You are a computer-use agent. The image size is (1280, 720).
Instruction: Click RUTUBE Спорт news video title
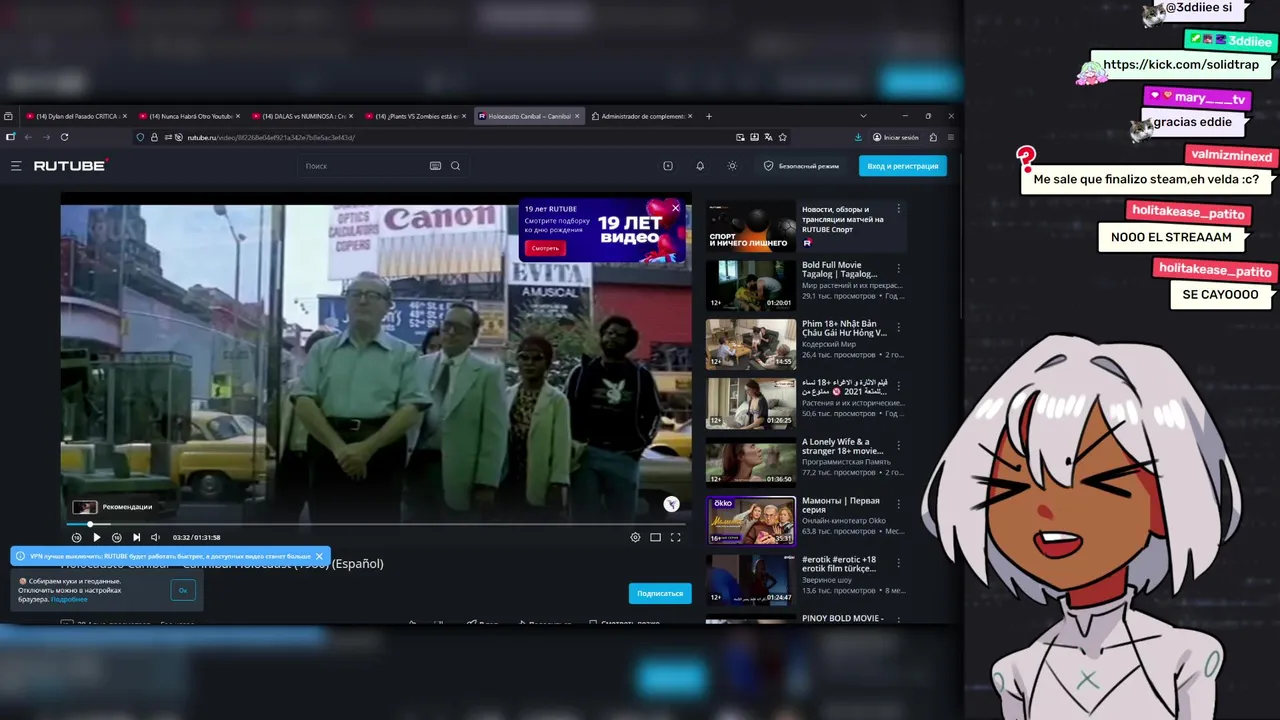pos(843,219)
